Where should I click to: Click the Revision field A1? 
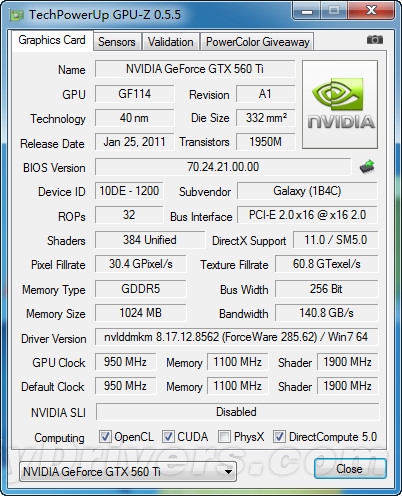click(266, 94)
